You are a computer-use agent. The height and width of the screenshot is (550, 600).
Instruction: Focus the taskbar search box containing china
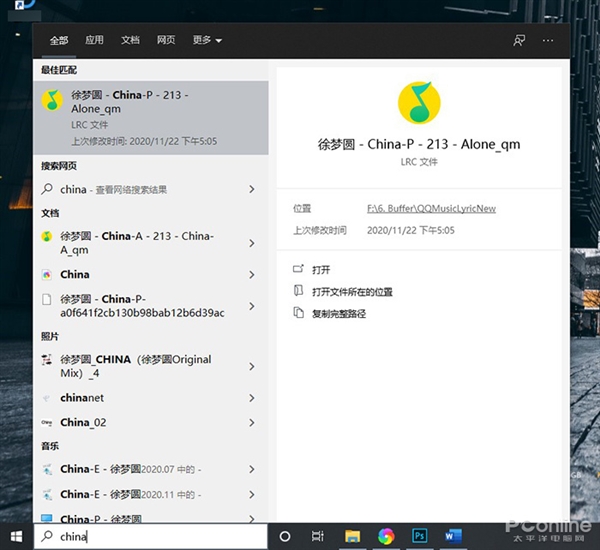[151, 536]
